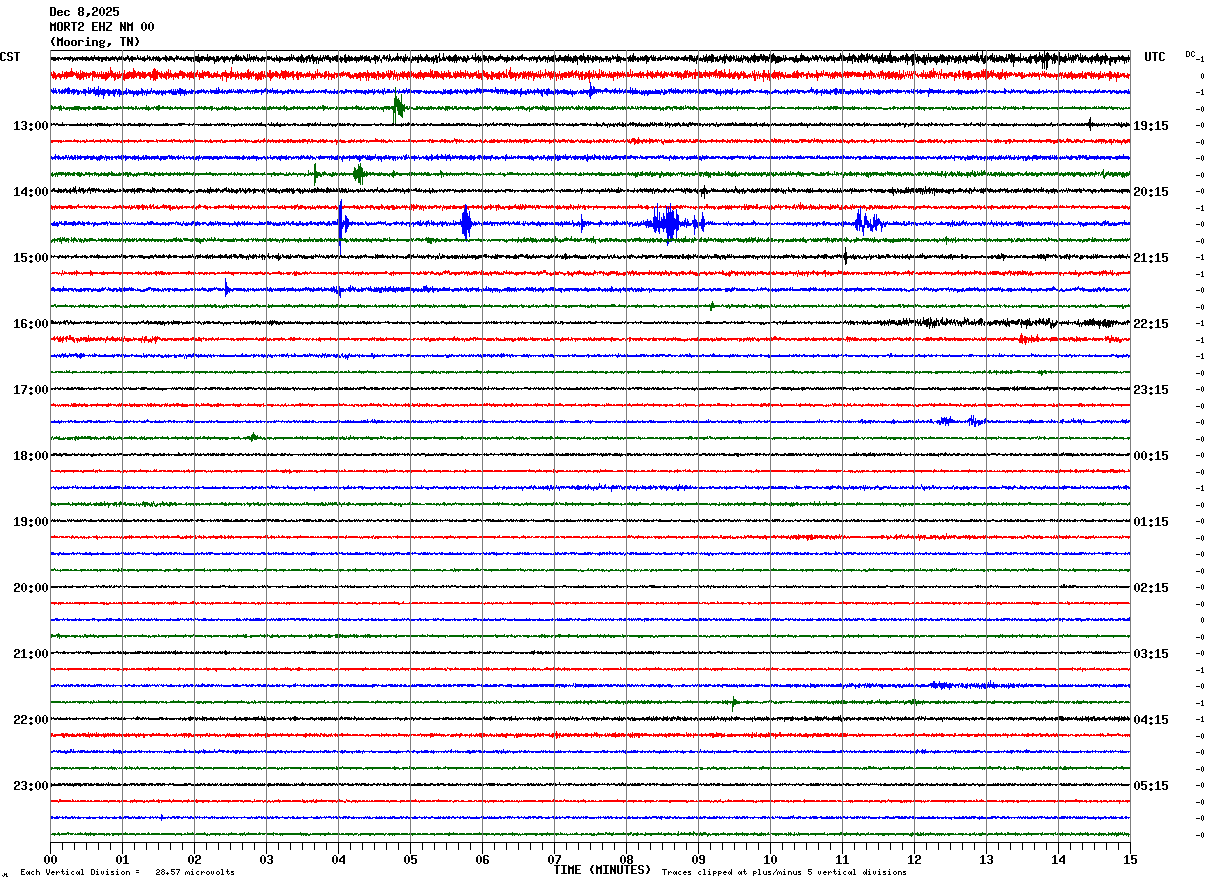Click the 04:15 UTC time label
1210x886 pixels.
click(1151, 720)
